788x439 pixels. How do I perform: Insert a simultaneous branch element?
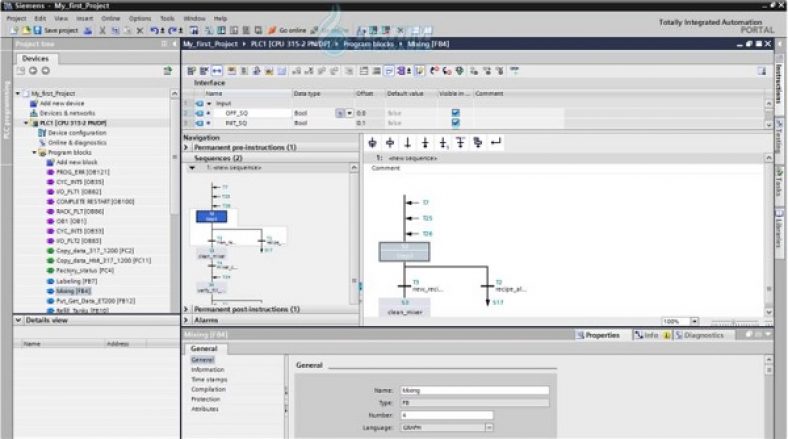[x=478, y=143]
